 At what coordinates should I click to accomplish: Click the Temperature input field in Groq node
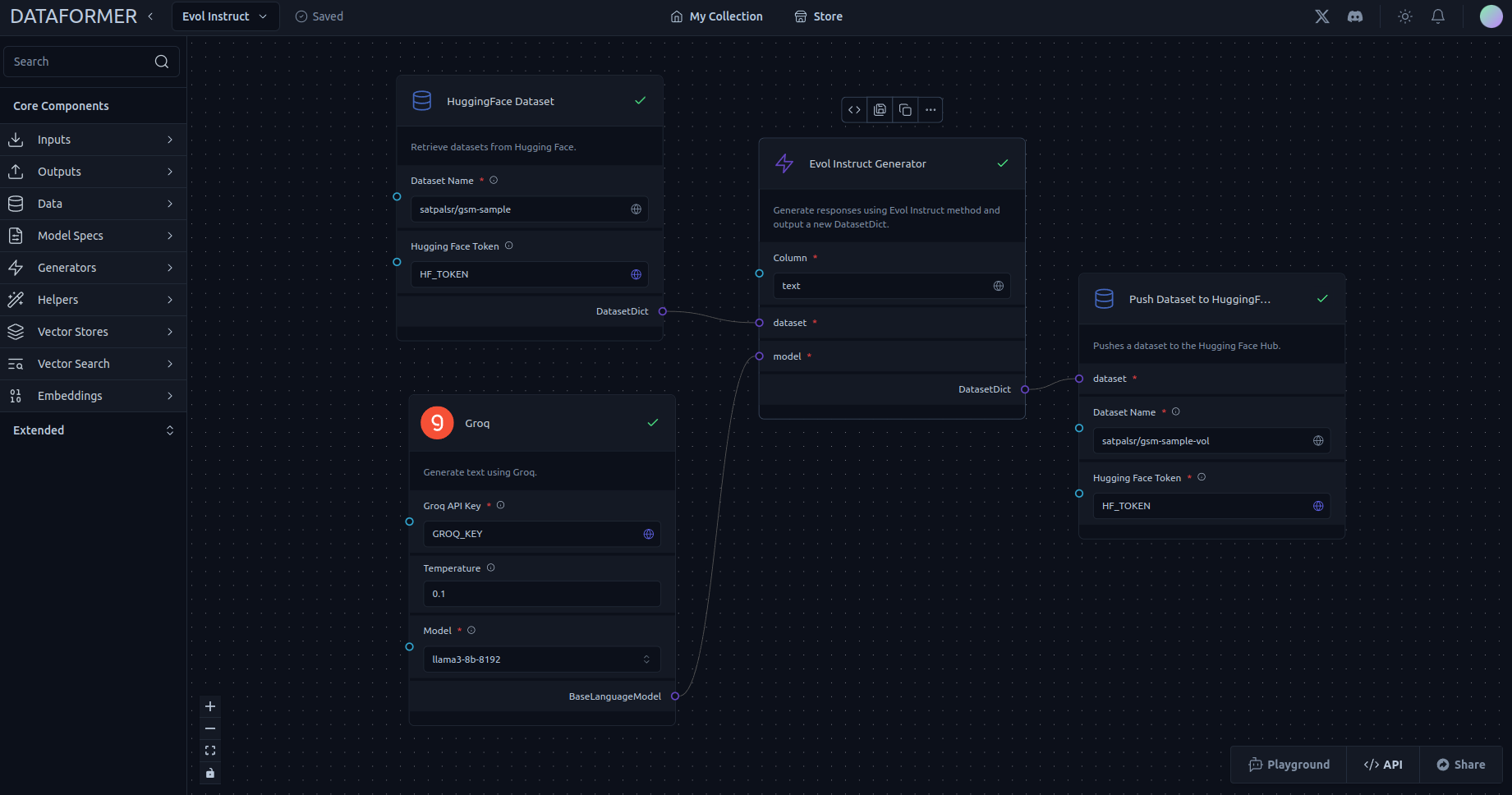click(x=541, y=594)
